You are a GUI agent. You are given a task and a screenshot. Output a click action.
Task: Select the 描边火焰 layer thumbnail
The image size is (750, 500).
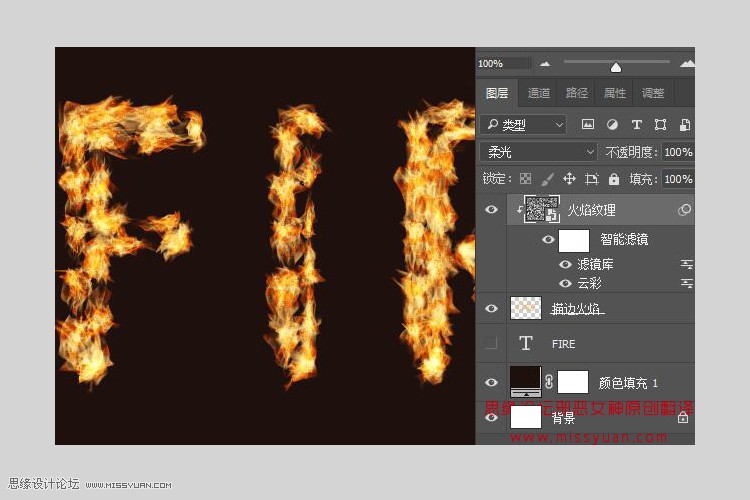point(526,308)
